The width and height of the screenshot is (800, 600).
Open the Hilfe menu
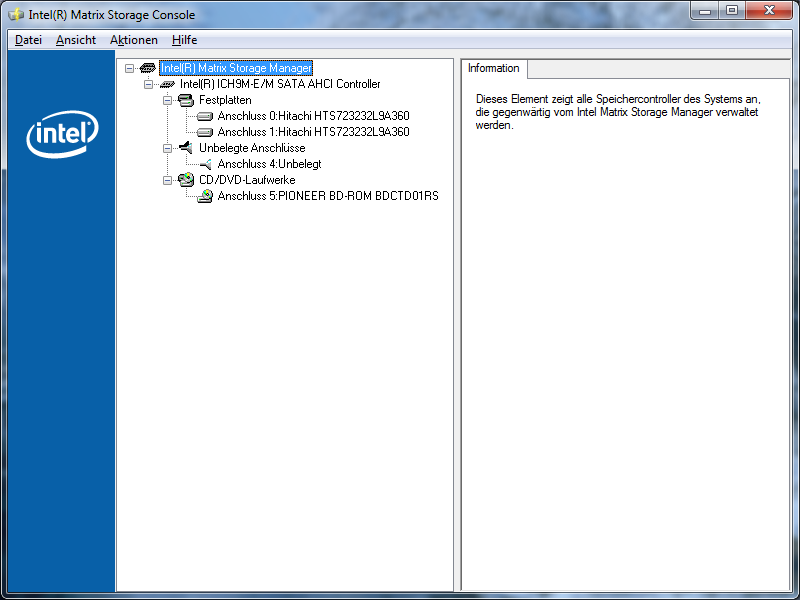tap(184, 40)
